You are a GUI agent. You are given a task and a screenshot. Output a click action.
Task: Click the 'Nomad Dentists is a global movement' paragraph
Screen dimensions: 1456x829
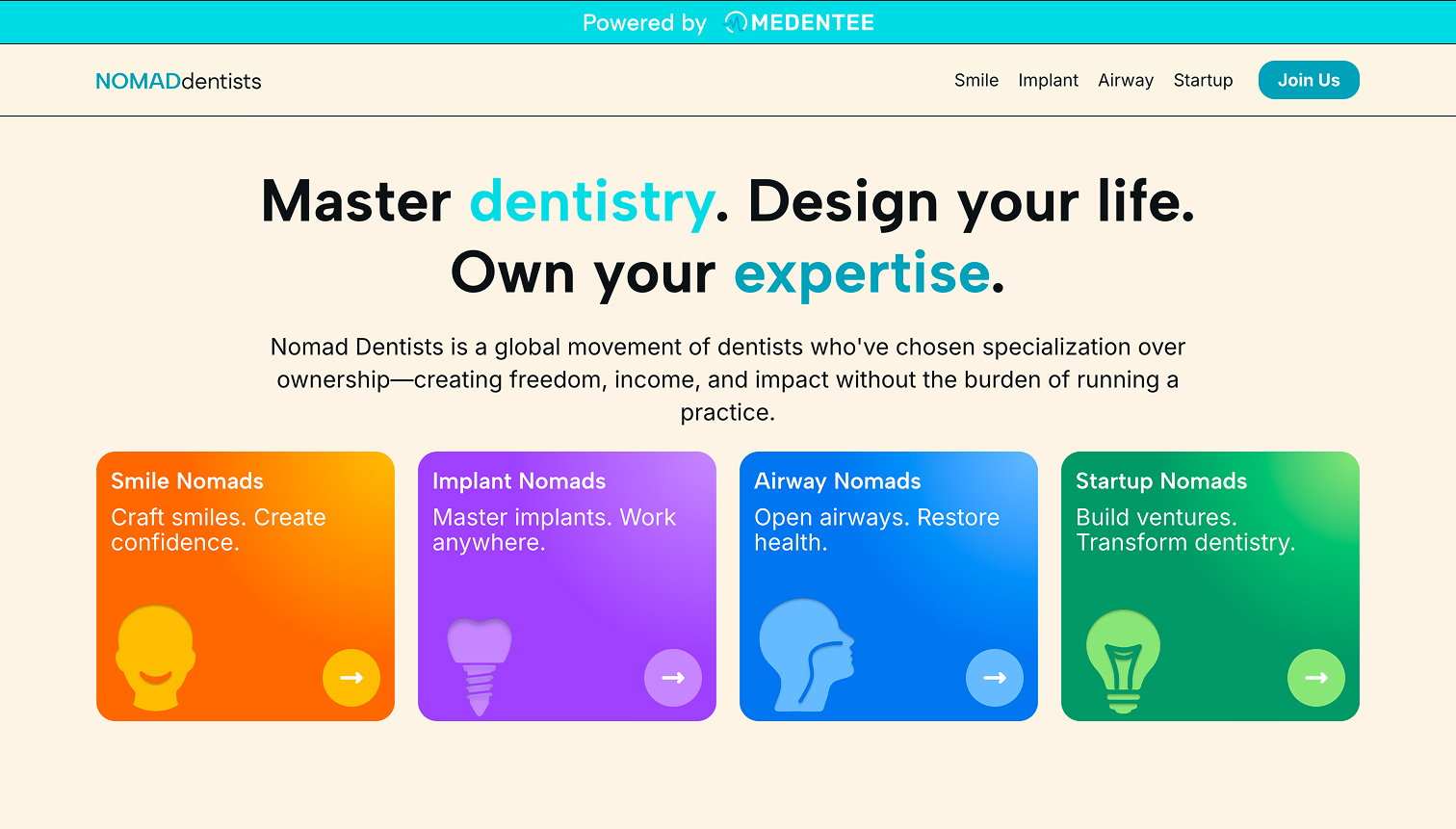click(x=728, y=379)
